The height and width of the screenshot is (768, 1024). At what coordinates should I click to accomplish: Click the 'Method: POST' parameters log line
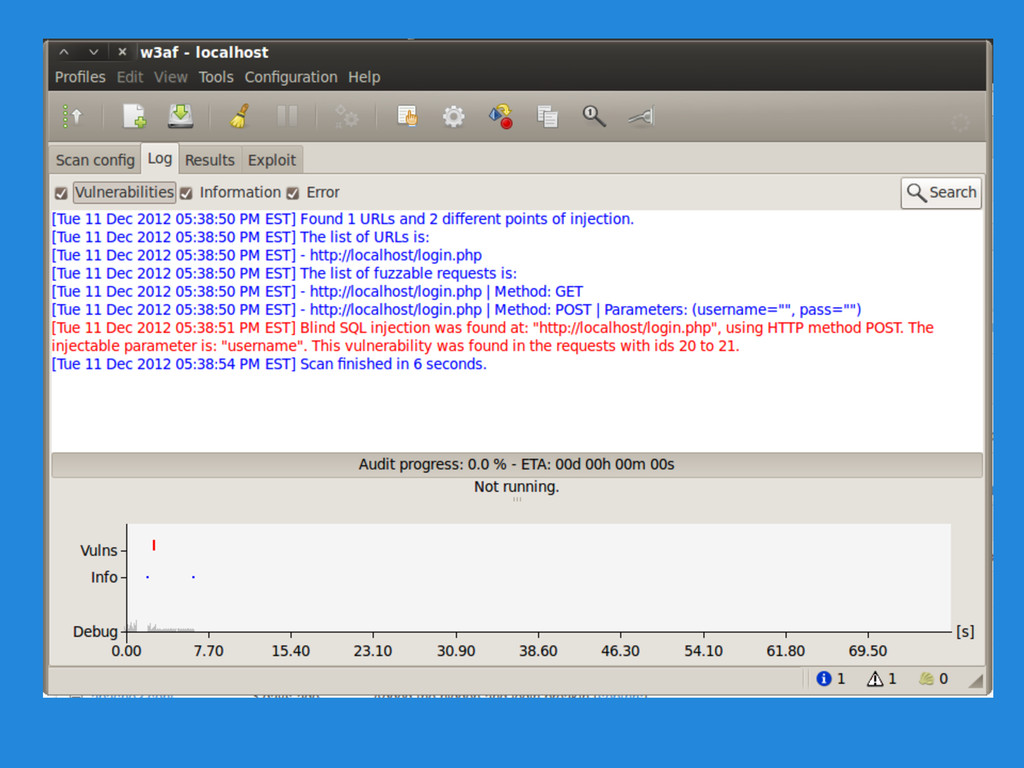point(456,310)
